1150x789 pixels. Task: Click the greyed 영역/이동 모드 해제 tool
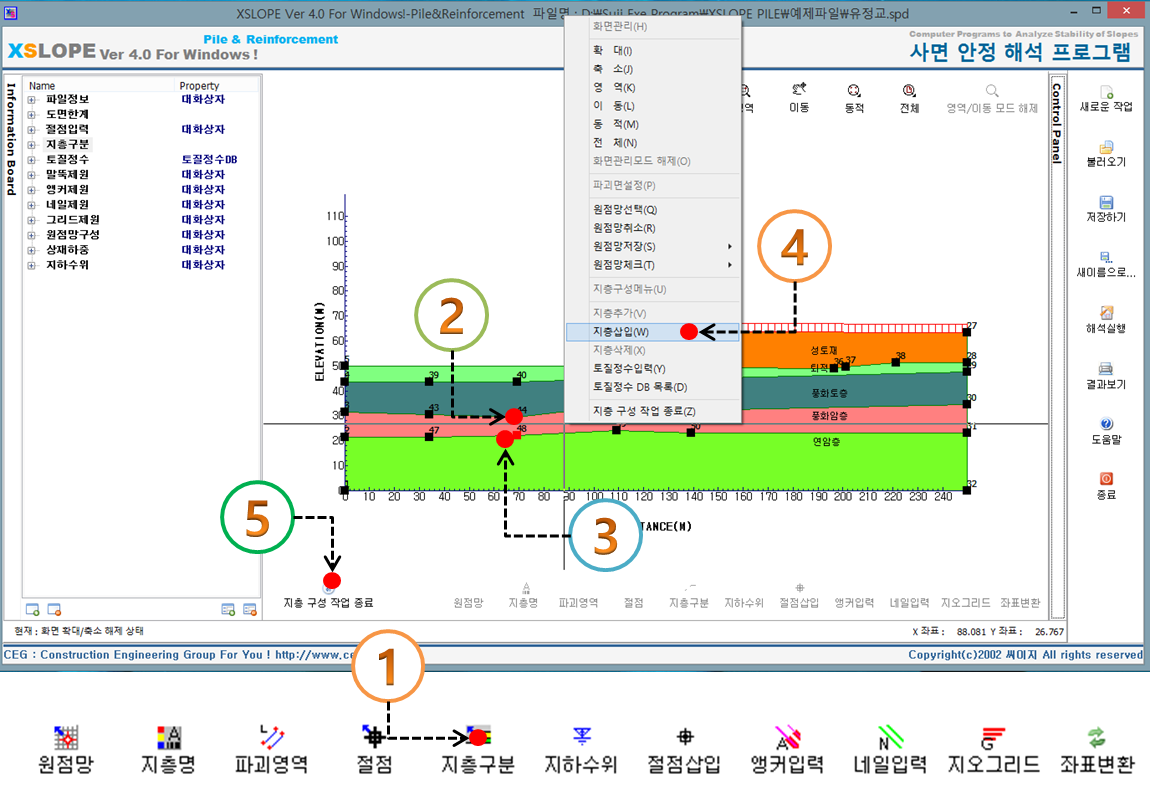click(992, 99)
